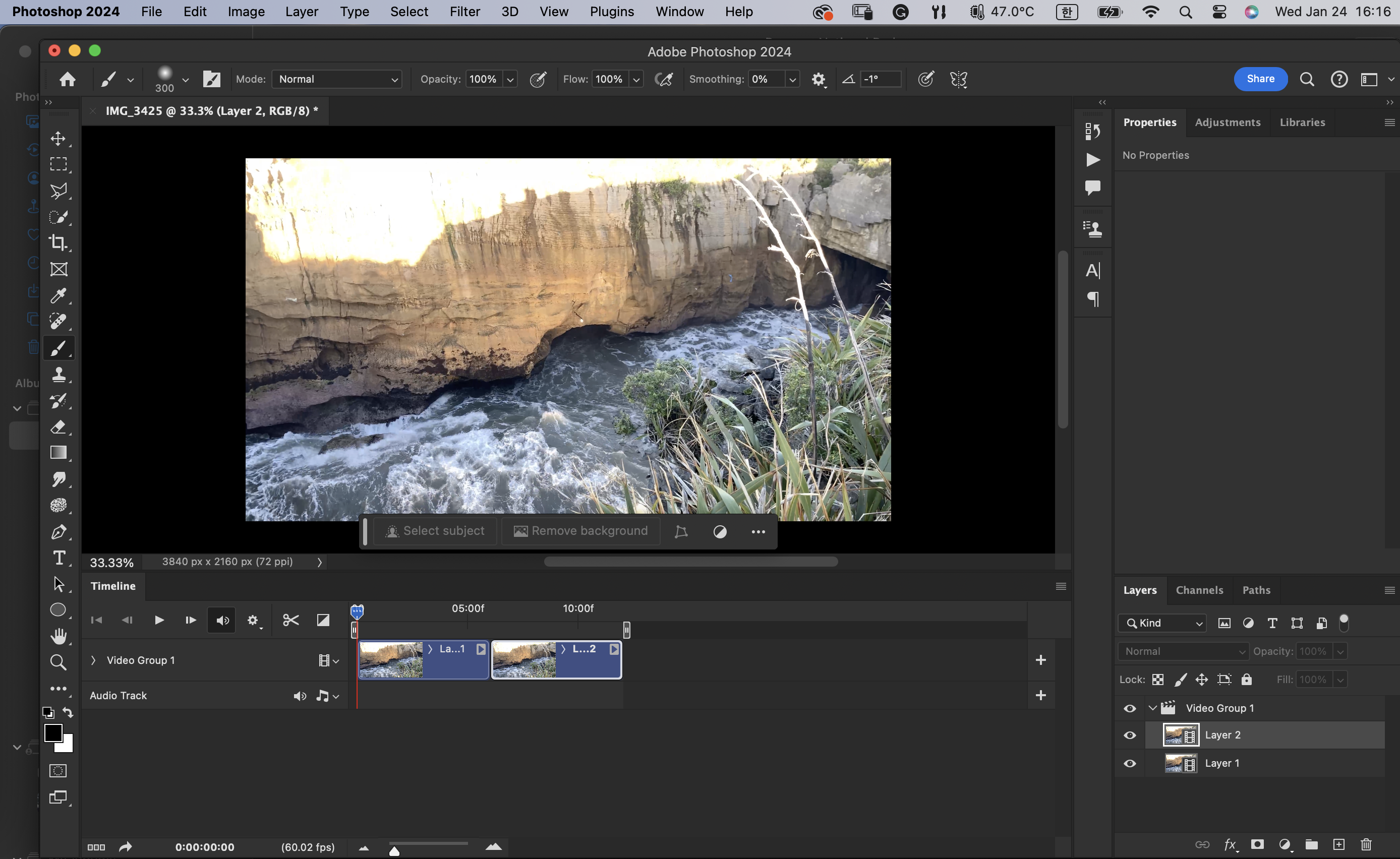The height and width of the screenshot is (859, 1400).
Task: Switch to the Channels tab
Action: pyautogui.click(x=1199, y=590)
